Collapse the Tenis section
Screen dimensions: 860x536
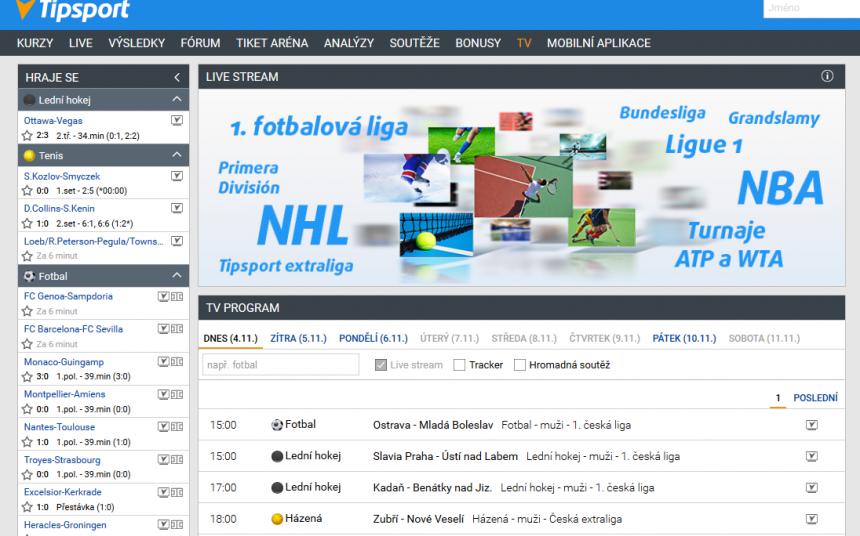tap(177, 155)
